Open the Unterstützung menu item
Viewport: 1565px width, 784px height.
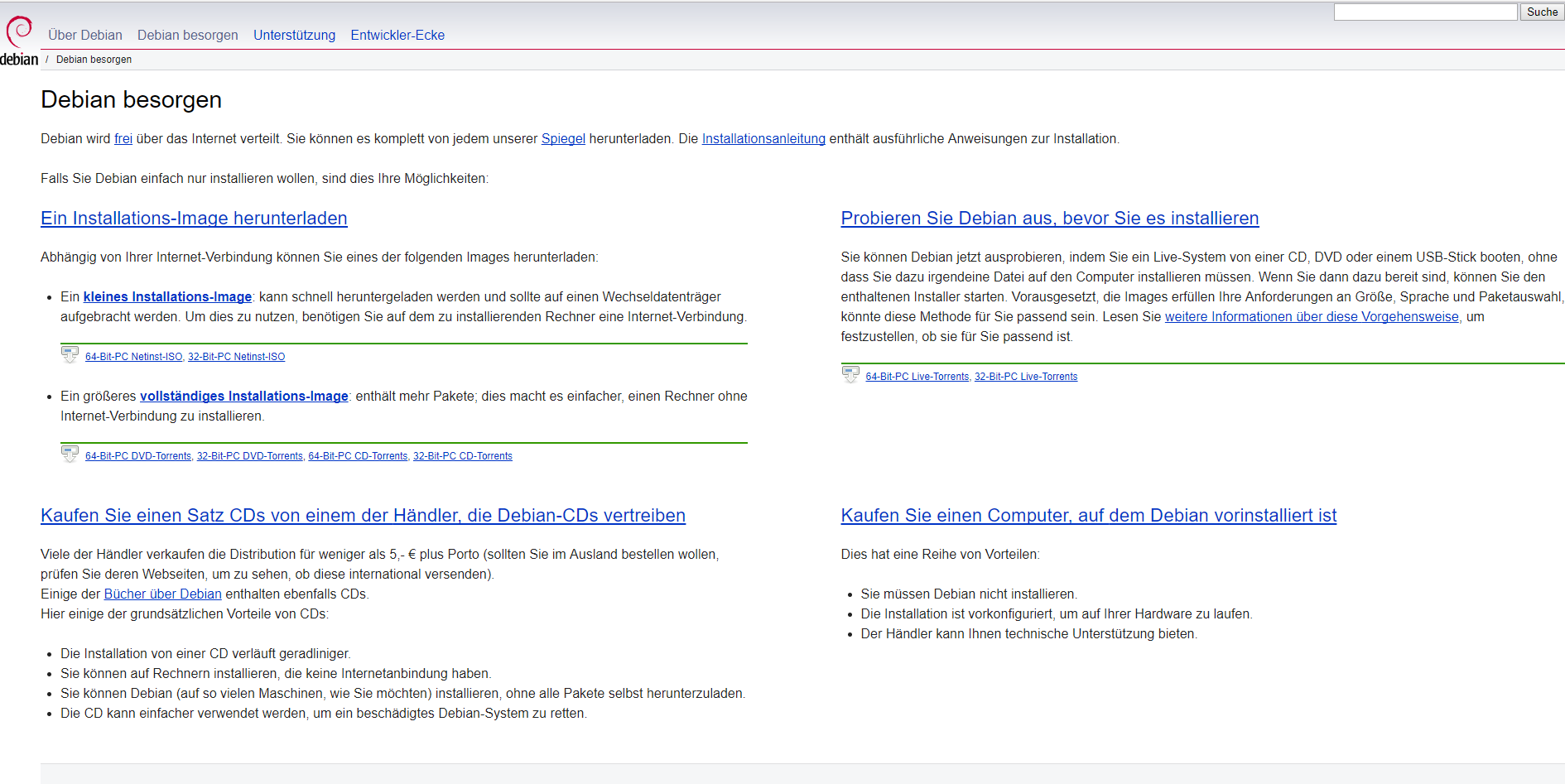click(x=294, y=35)
